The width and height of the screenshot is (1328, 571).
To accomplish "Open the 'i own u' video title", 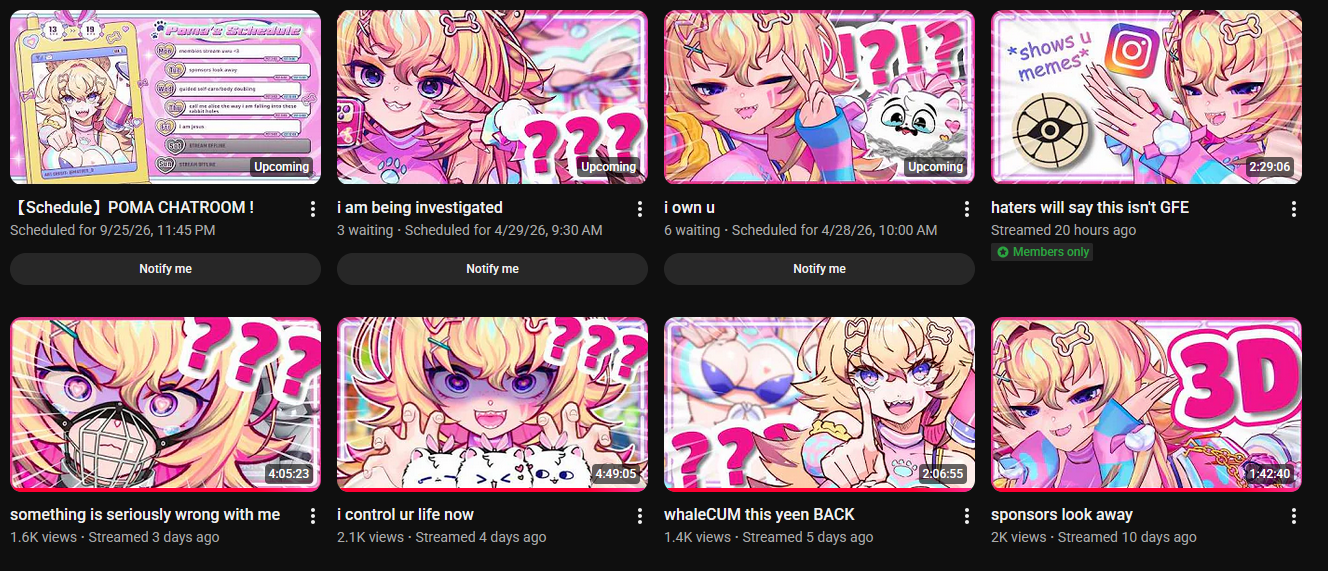I will coord(690,208).
